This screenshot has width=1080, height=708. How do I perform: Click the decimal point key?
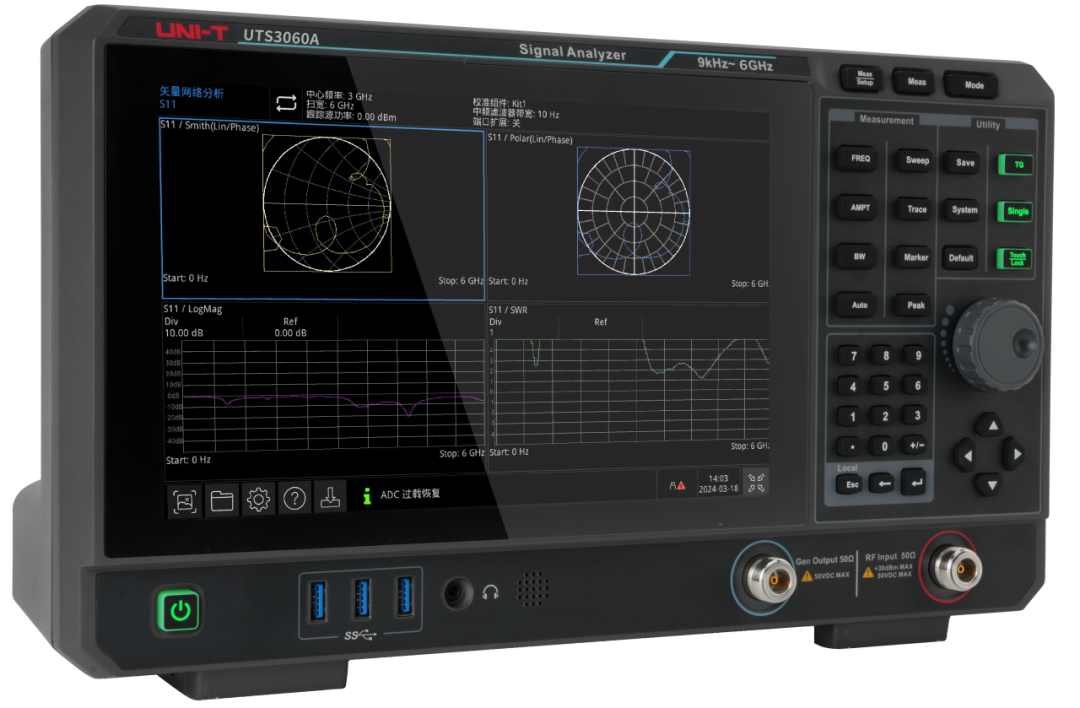tap(851, 447)
